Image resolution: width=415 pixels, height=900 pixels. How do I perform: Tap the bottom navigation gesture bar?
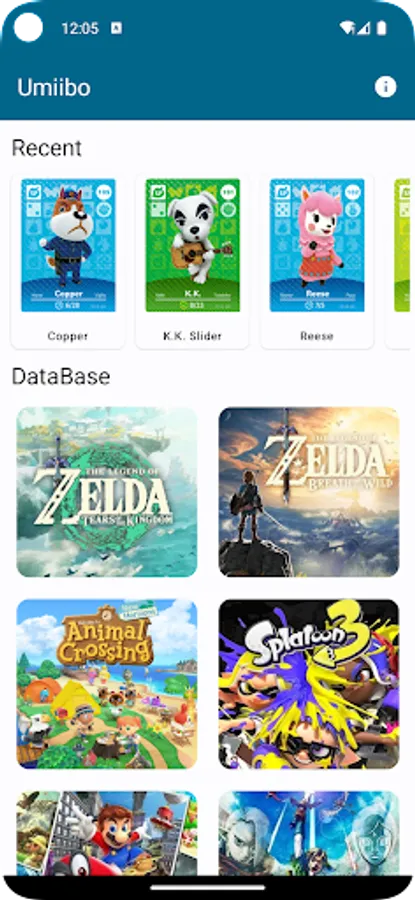pos(207,887)
